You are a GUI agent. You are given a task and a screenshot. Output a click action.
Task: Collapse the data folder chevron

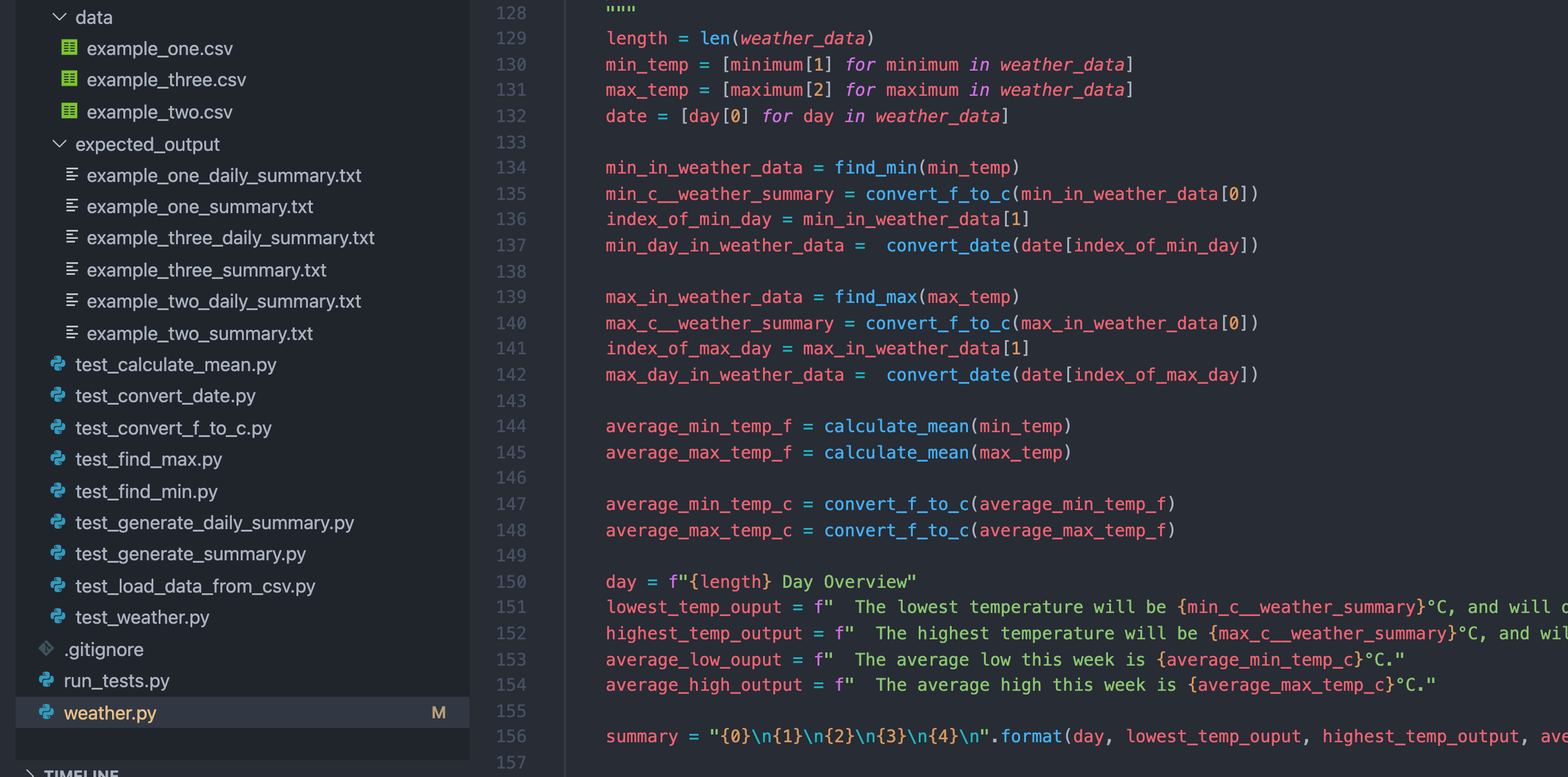[x=59, y=17]
